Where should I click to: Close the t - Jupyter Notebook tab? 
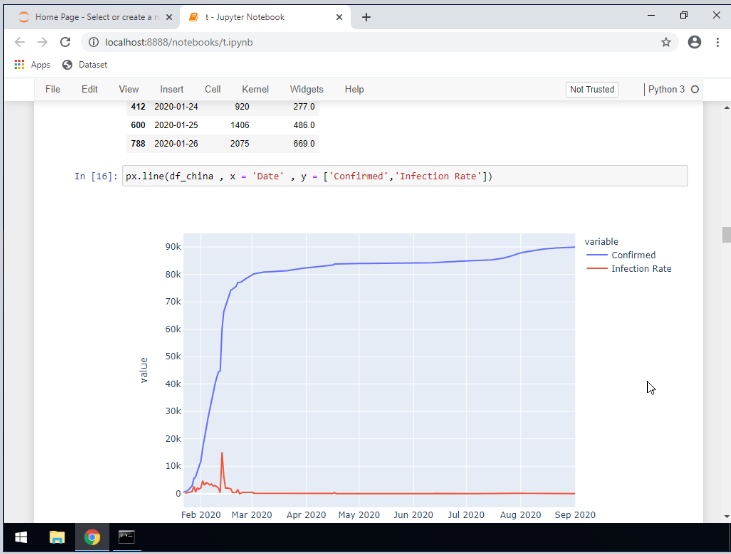tap(339, 17)
